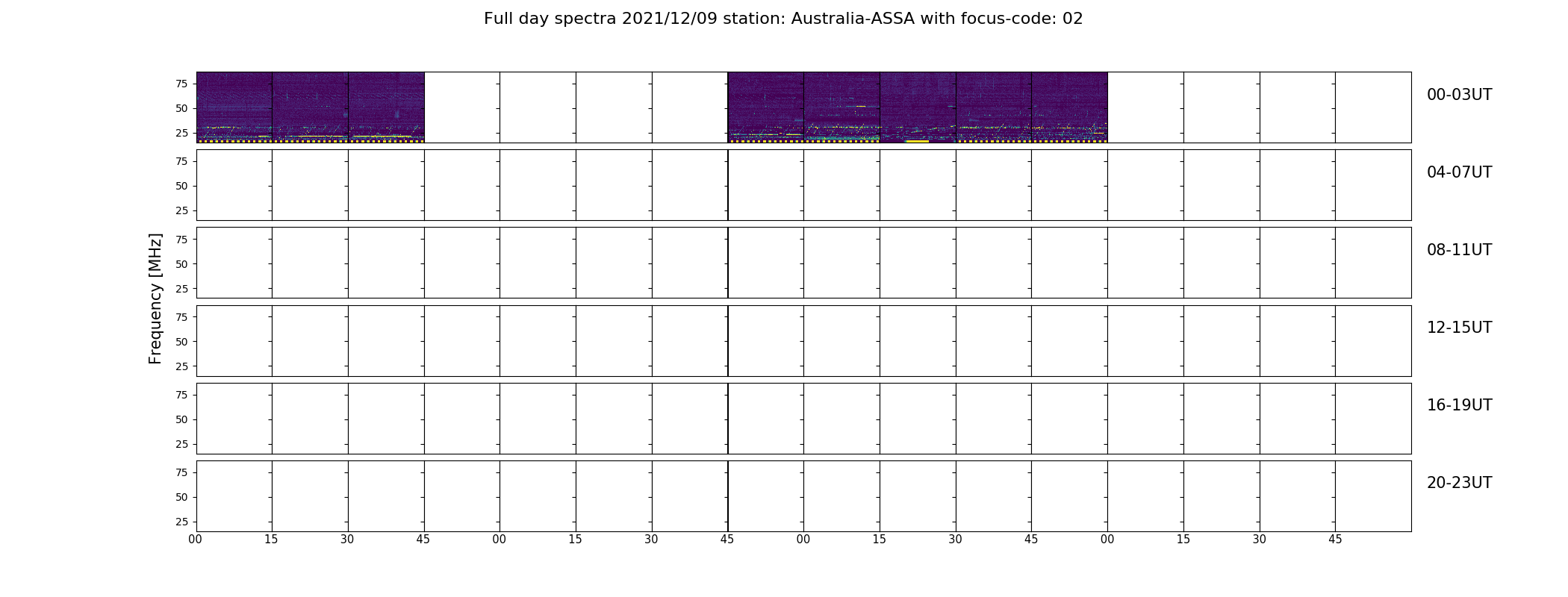Viewport: 1568px width, 597px height.
Task: Click the '25' tick of the 00-03UT row
Action: 181,133
